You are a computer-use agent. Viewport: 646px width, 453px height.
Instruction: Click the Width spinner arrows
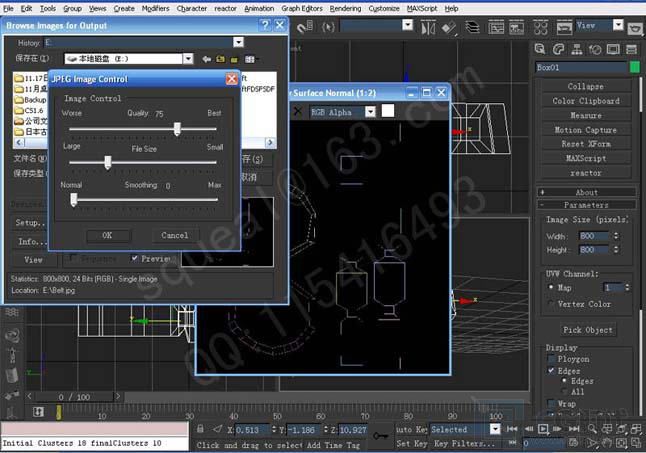coord(616,236)
